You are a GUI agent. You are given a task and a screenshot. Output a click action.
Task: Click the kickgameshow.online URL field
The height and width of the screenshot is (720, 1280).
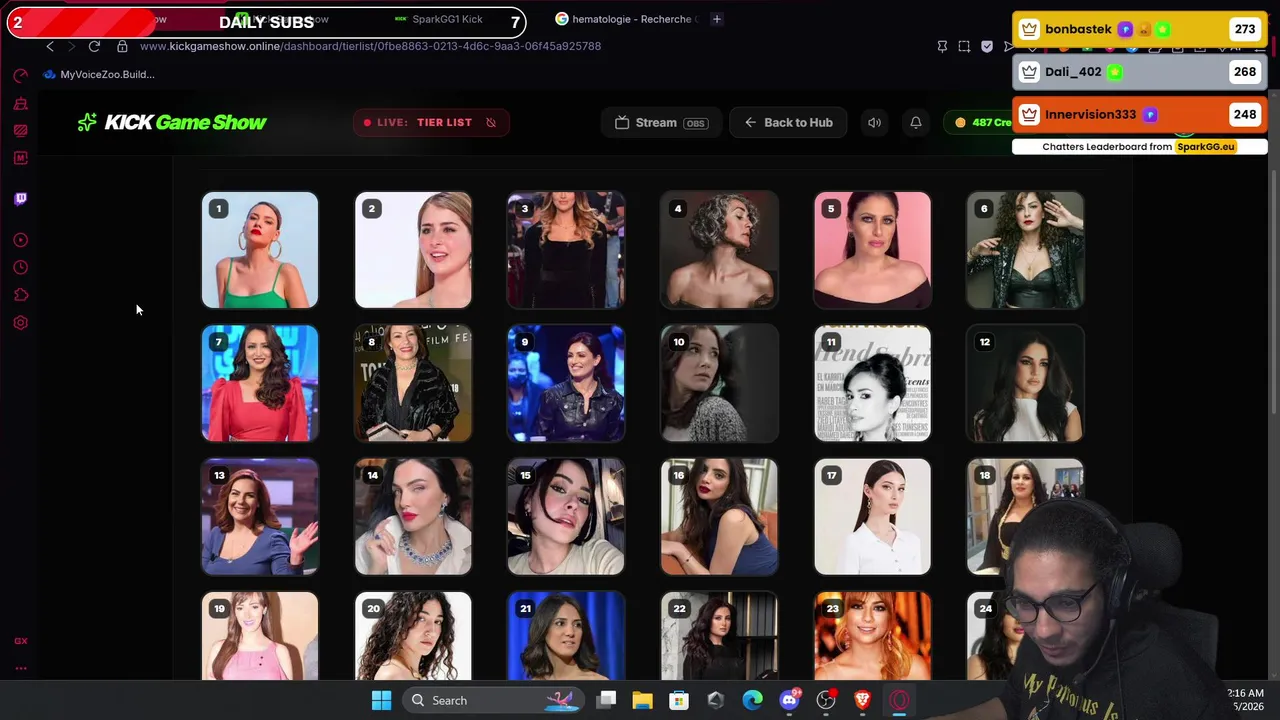[370, 46]
